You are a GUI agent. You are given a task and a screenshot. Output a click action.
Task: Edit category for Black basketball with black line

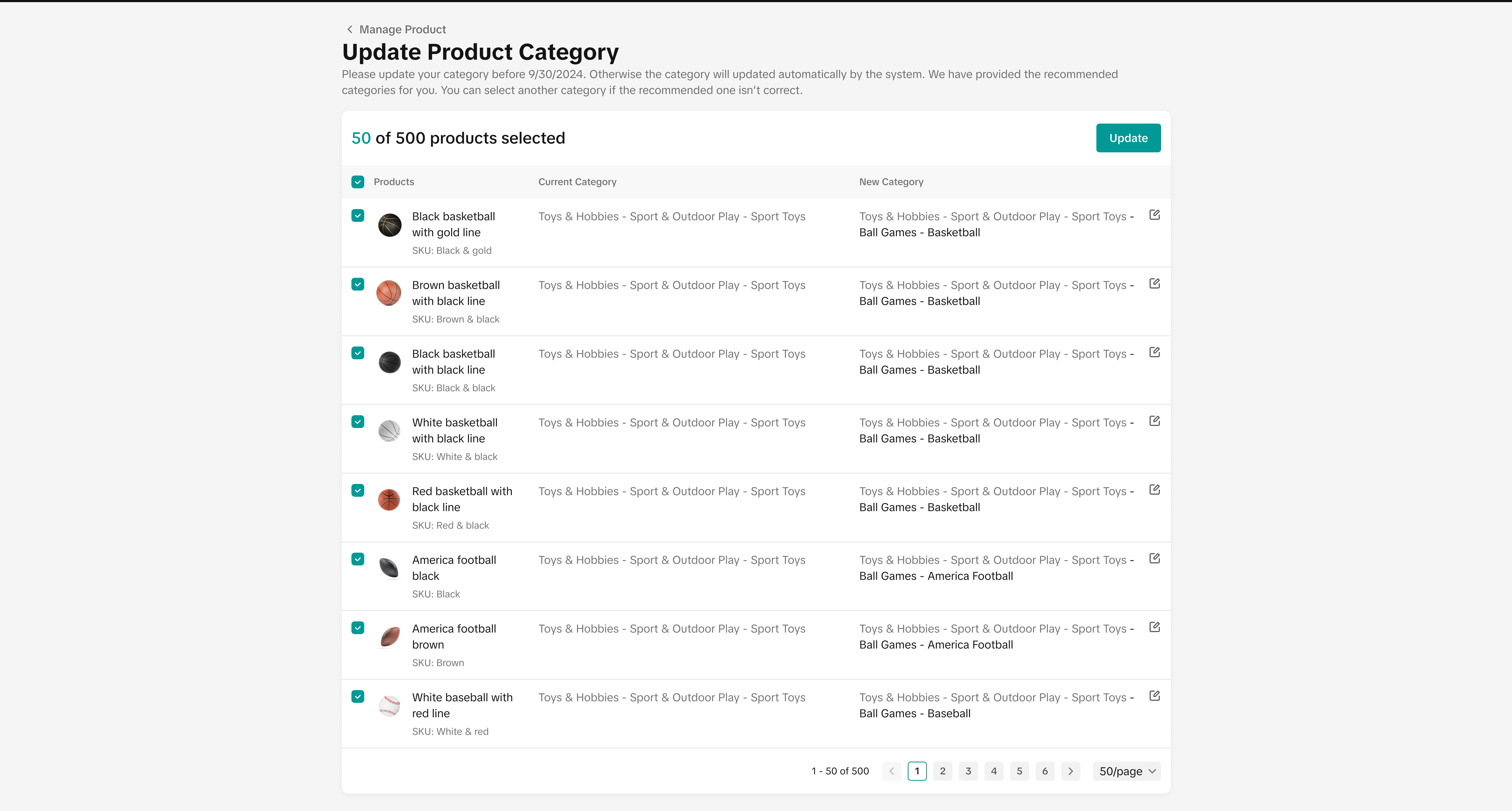[x=1154, y=352]
